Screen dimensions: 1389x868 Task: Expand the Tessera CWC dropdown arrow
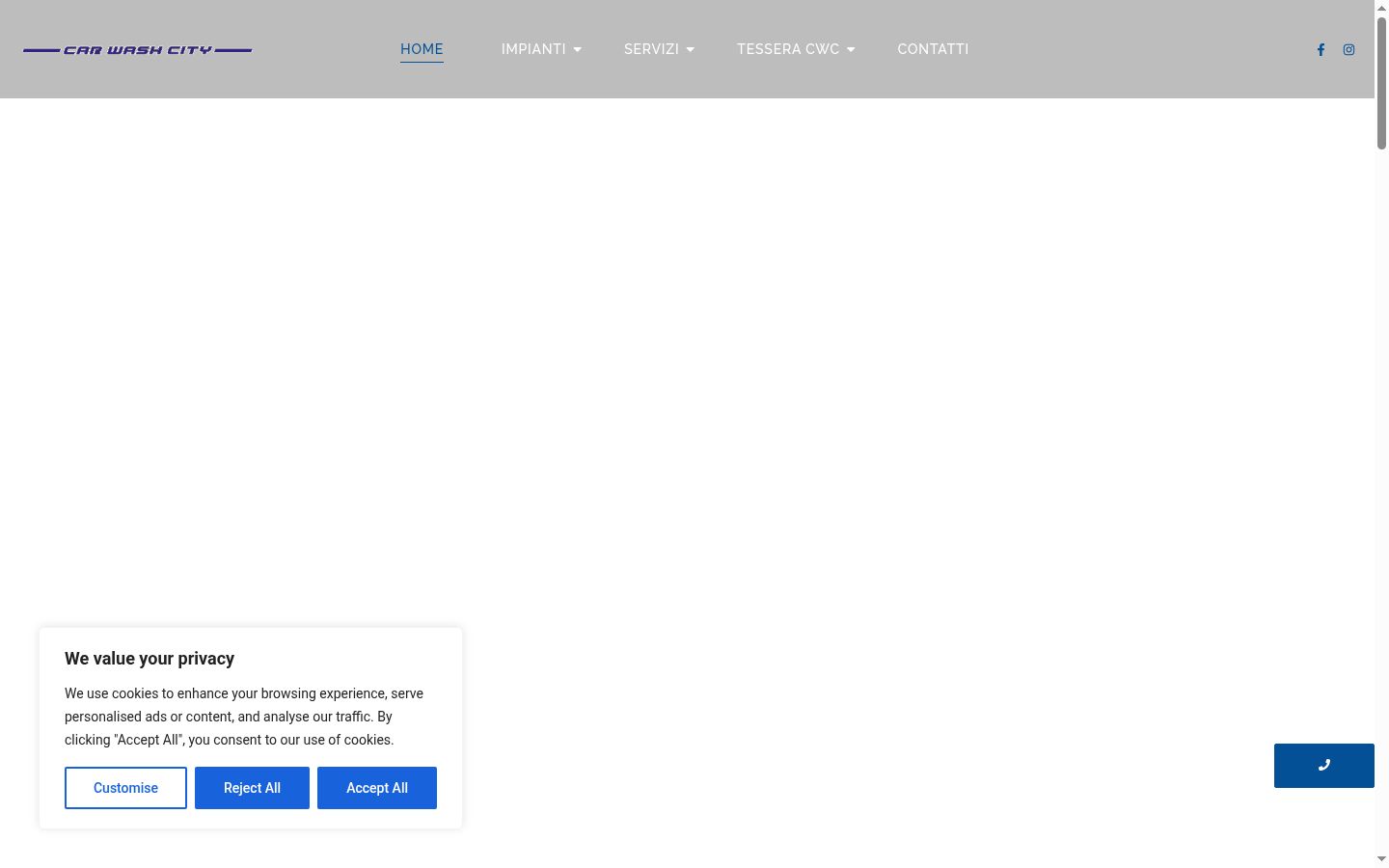(850, 50)
